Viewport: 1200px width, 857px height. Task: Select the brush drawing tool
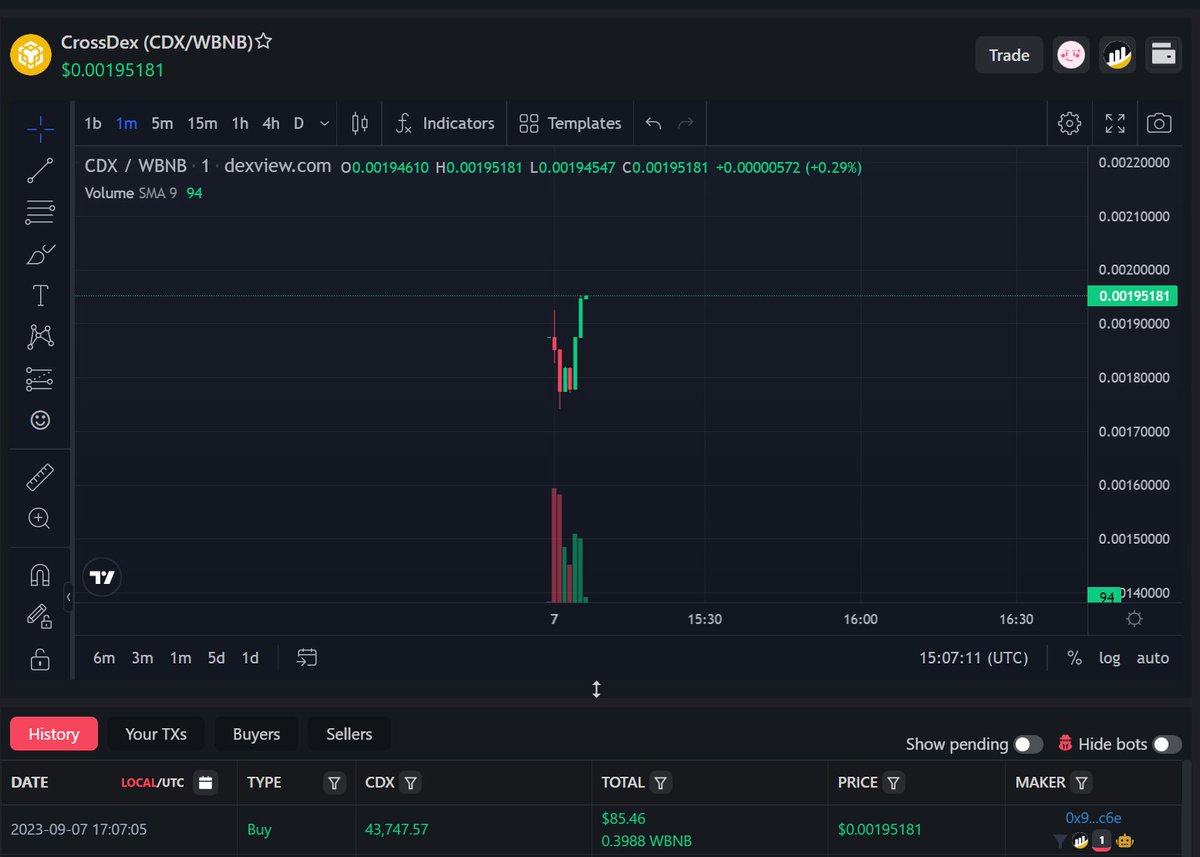click(x=40, y=254)
